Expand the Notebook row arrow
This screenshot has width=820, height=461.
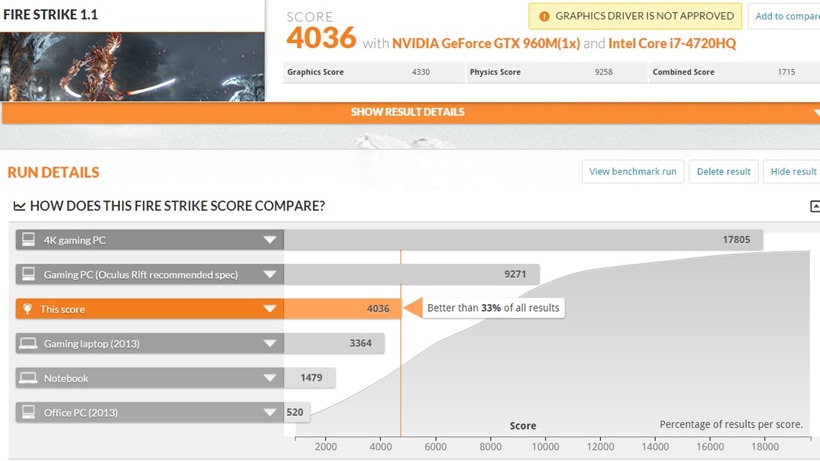pyautogui.click(x=270, y=378)
